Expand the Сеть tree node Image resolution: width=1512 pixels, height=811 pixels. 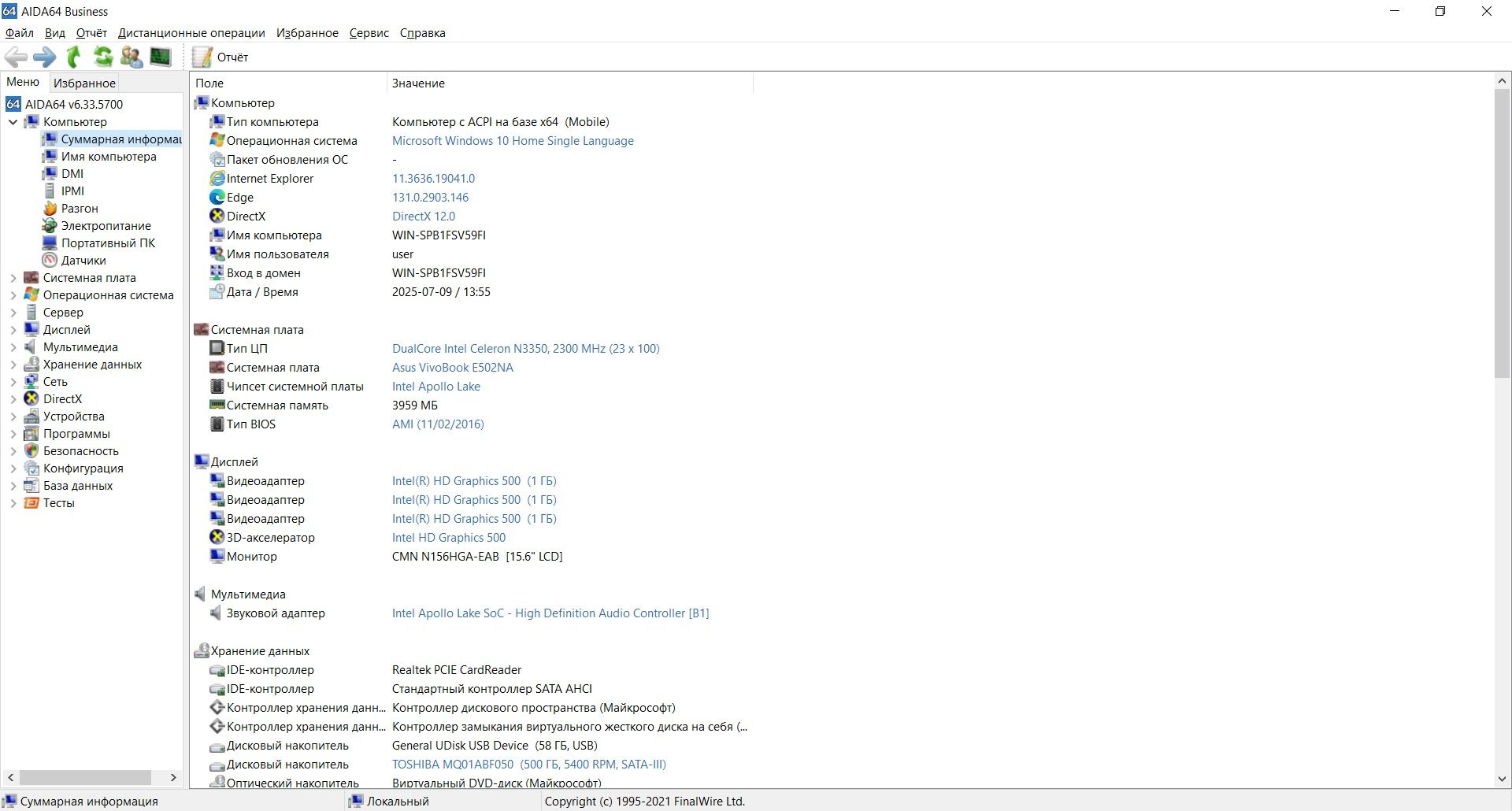click(13, 382)
